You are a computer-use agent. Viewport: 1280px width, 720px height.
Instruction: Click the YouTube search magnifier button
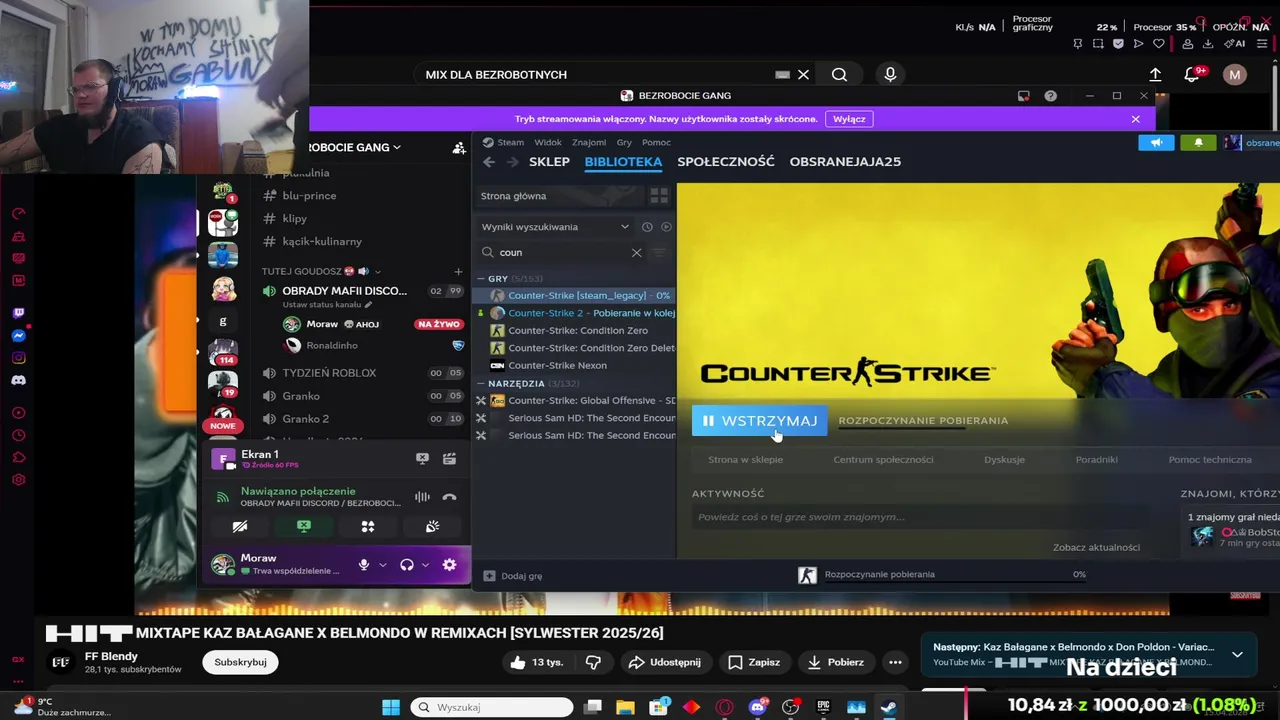coord(839,75)
